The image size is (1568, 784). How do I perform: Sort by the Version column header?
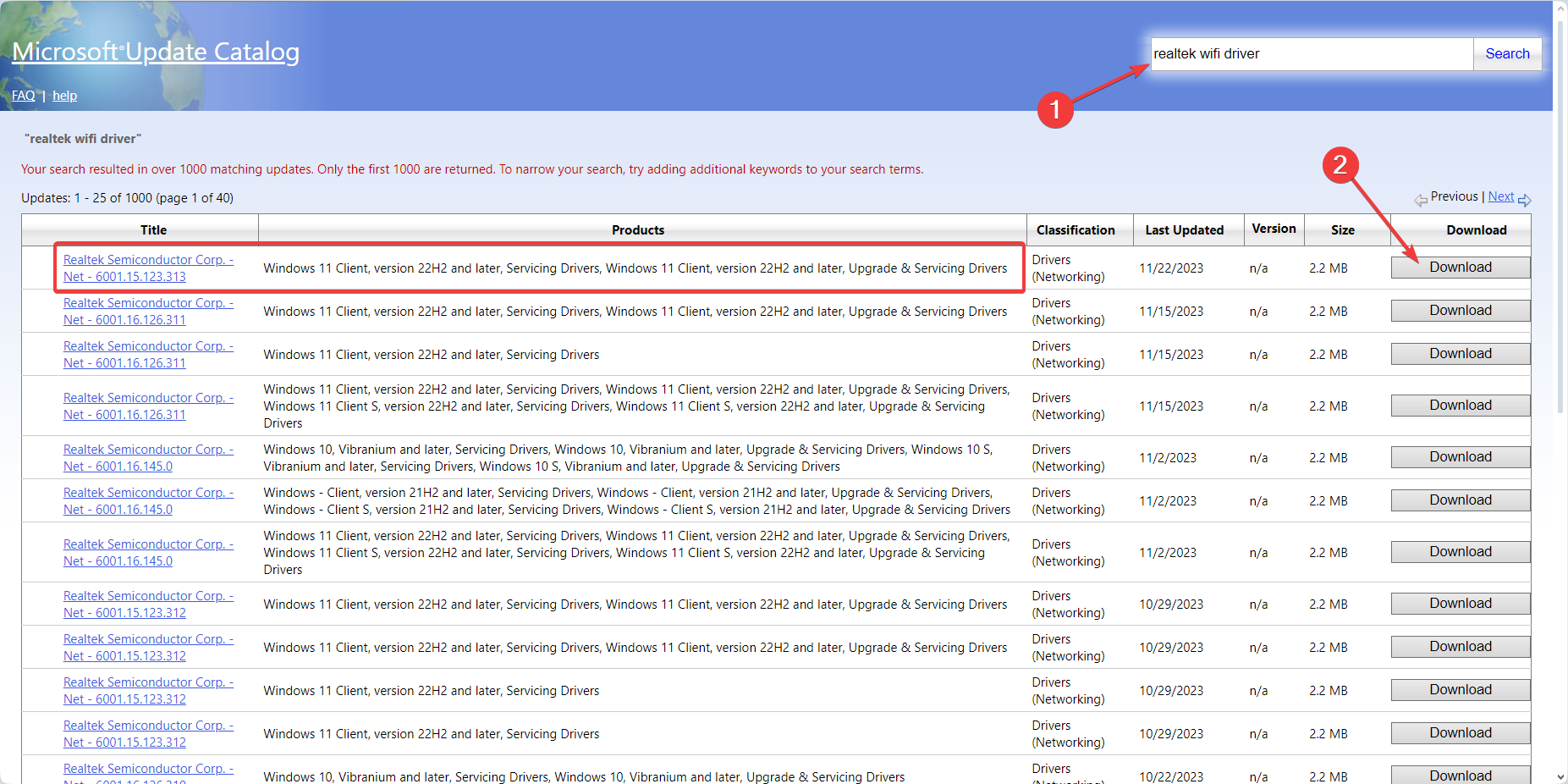[1274, 229]
